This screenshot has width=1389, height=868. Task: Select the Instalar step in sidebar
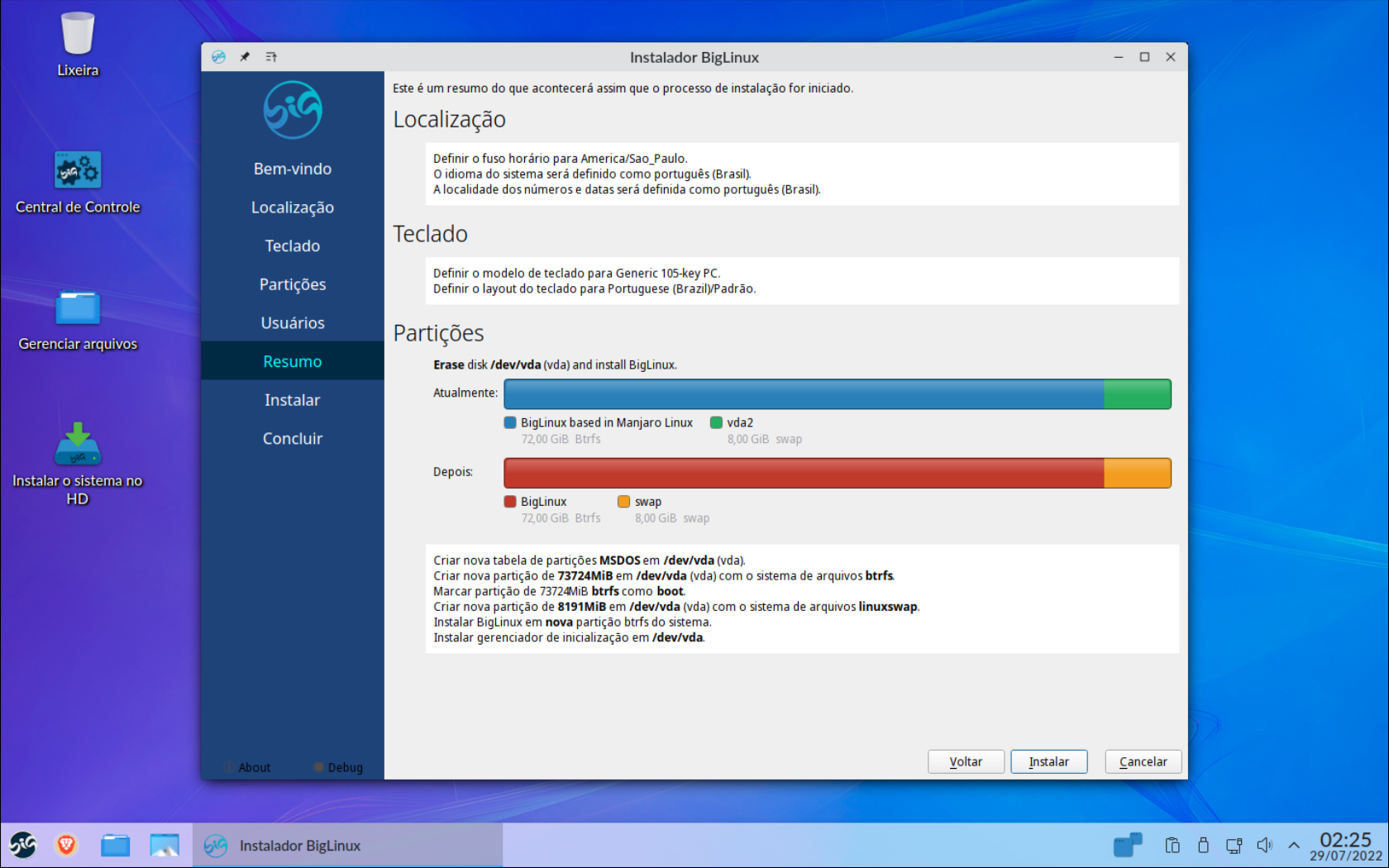[293, 400]
